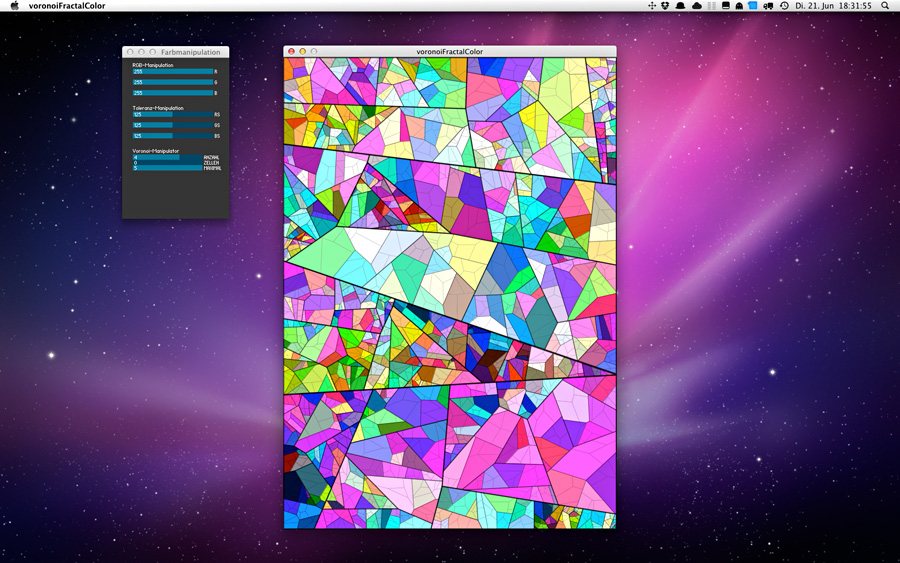Screen dimensions: 900x563
Task: Open the ghost icon in the menu bar
Action: [x=739, y=6]
